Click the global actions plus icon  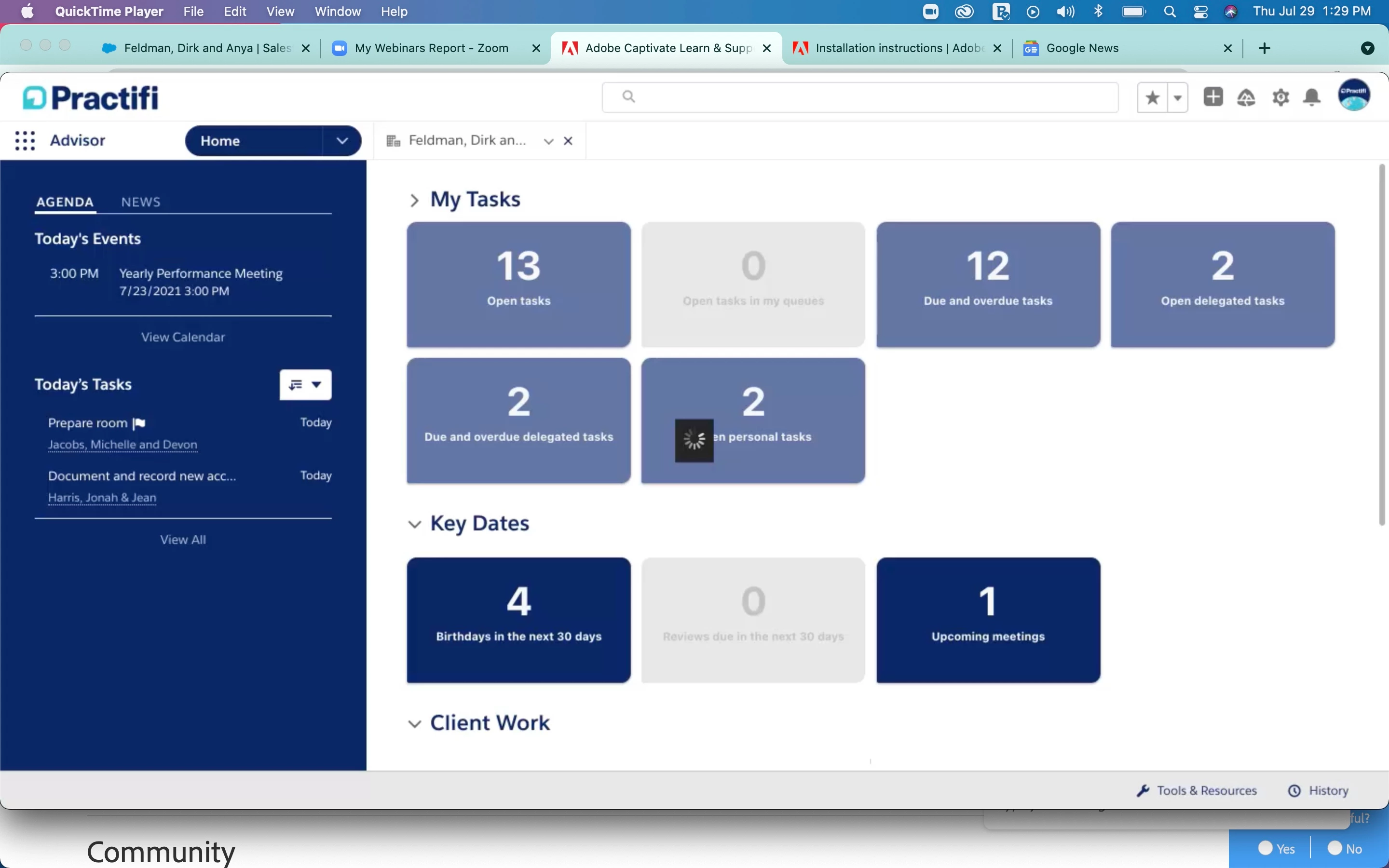(x=1213, y=97)
